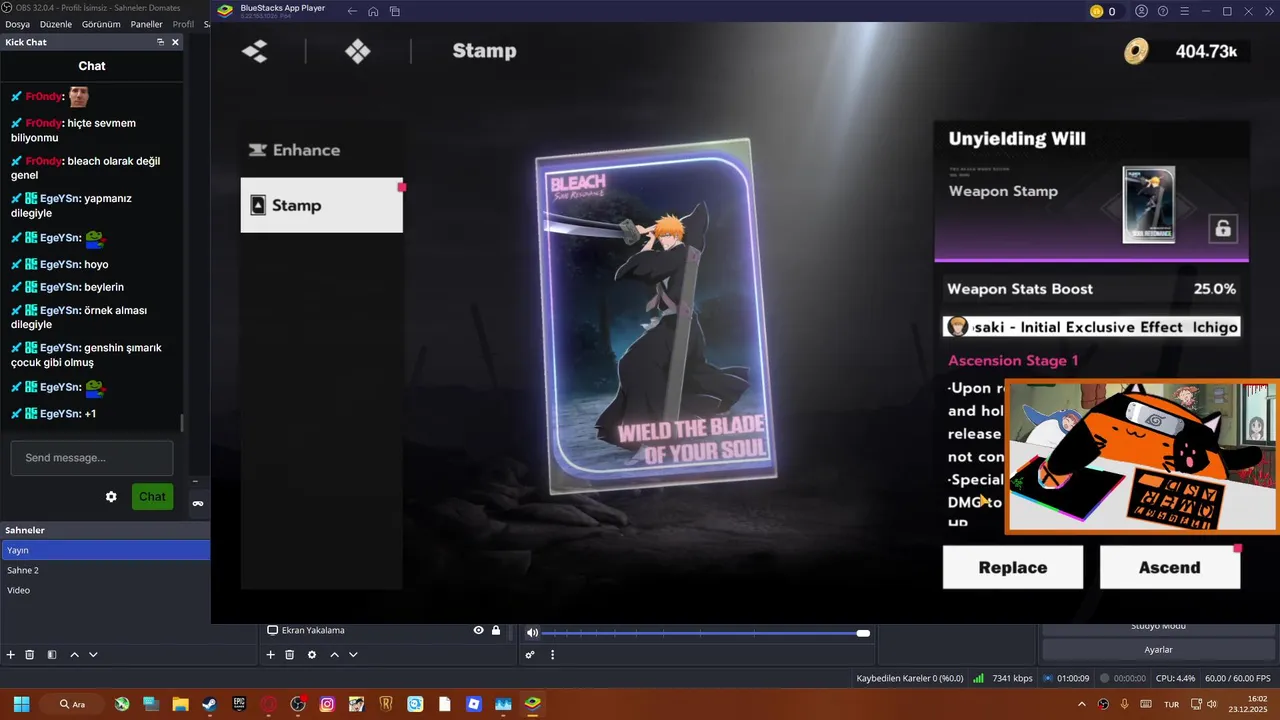Toggle lock on Ekran Yakalama source
This screenshot has width=1280, height=720.
pyautogui.click(x=496, y=630)
